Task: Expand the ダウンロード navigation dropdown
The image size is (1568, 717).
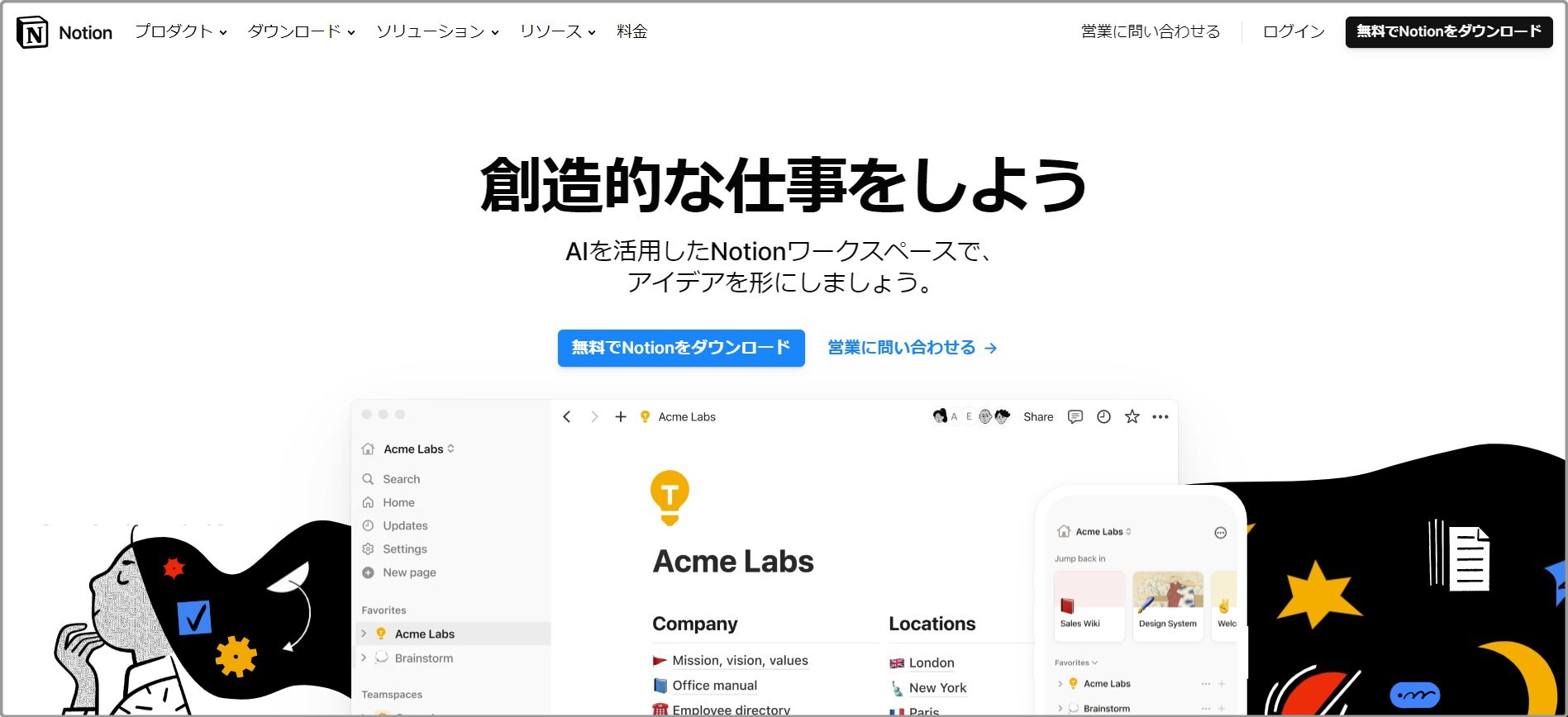Action: pyautogui.click(x=301, y=31)
